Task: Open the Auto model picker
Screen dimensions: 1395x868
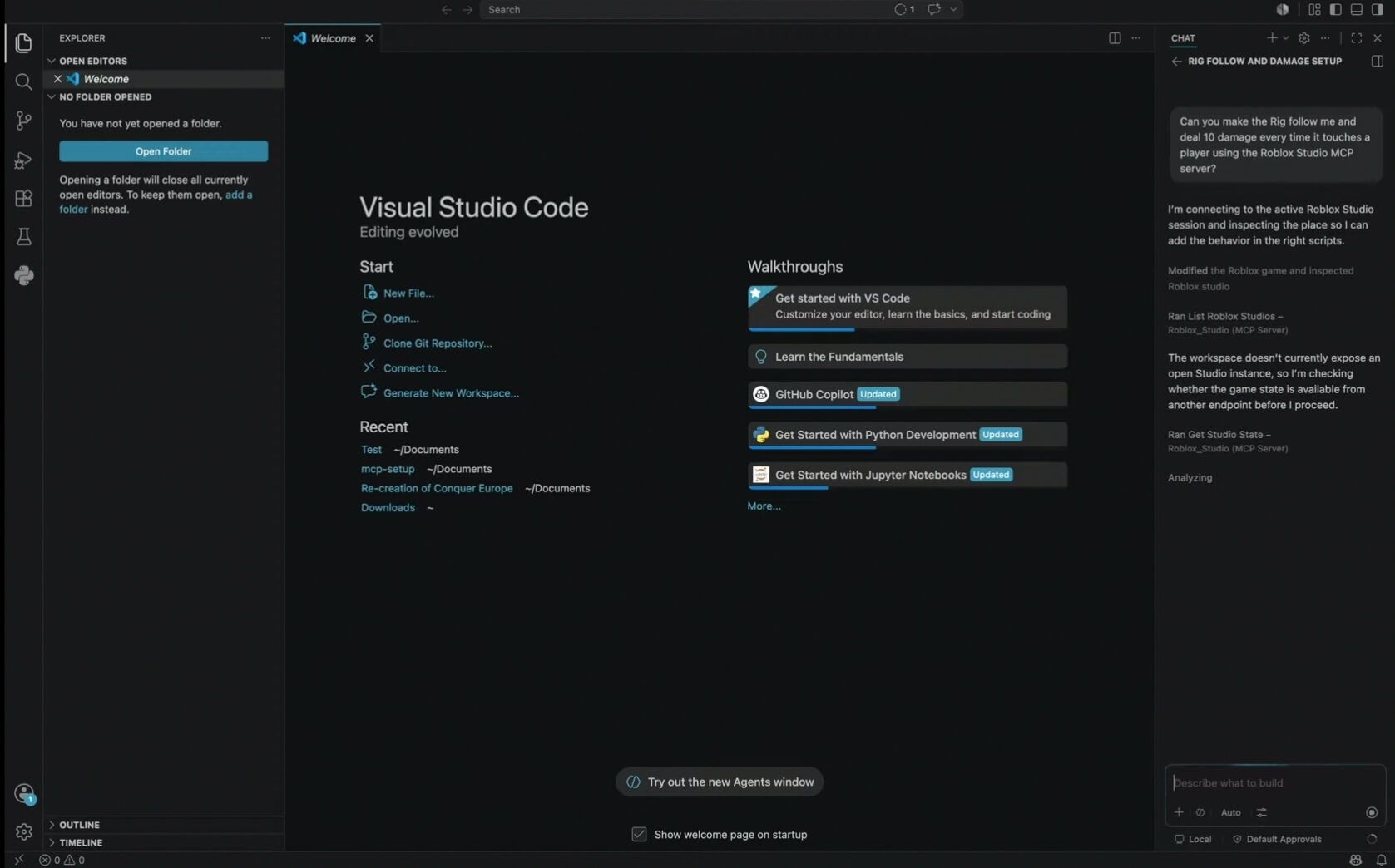Action: [x=1231, y=812]
